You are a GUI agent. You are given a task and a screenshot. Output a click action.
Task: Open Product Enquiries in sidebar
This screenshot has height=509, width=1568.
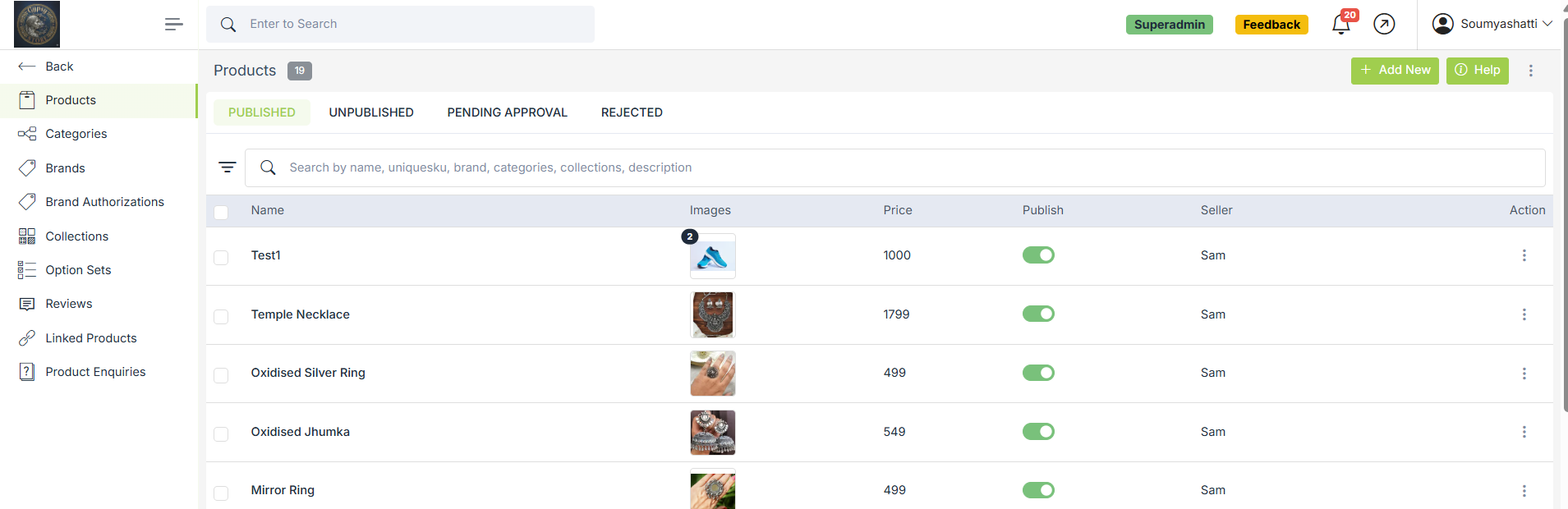[95, 372]
